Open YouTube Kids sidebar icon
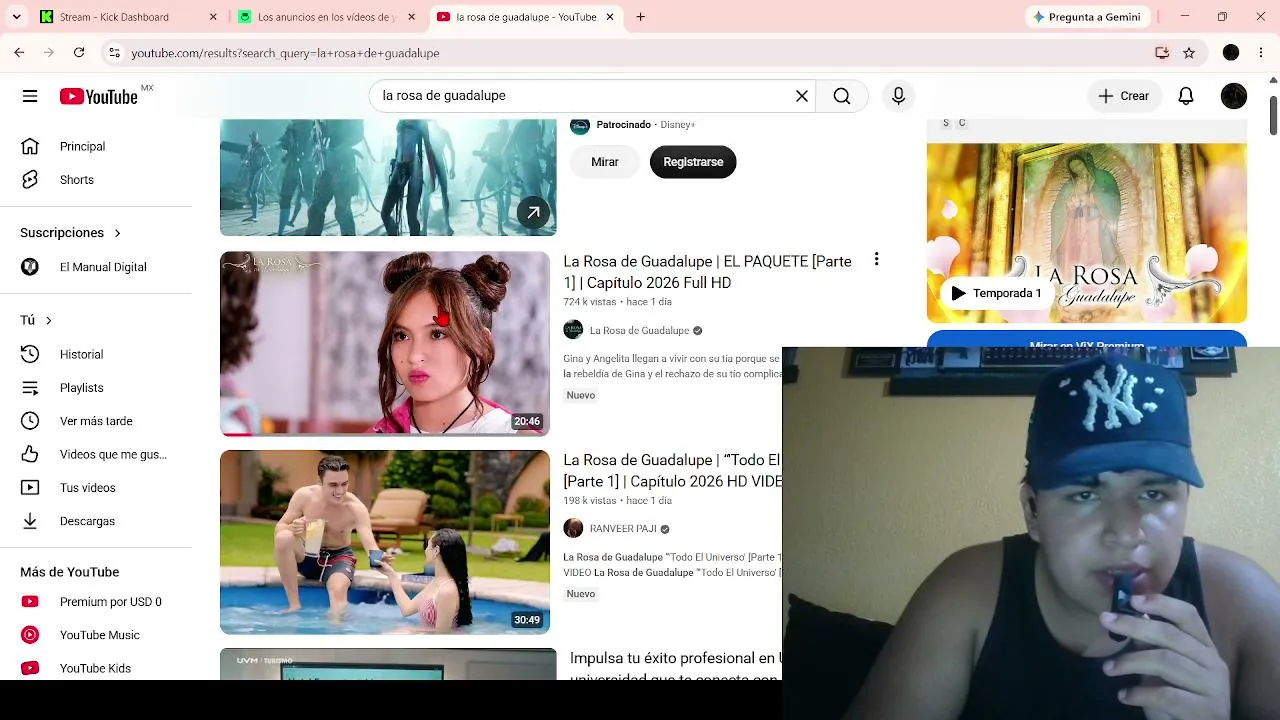Viewport: 1280px width, 720px height. (x=30, y=668)
